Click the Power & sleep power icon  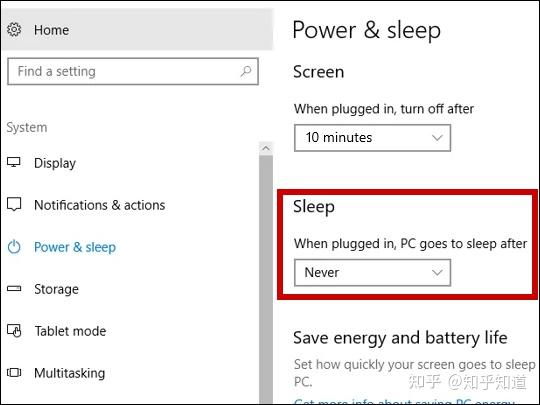coord(14,247)
